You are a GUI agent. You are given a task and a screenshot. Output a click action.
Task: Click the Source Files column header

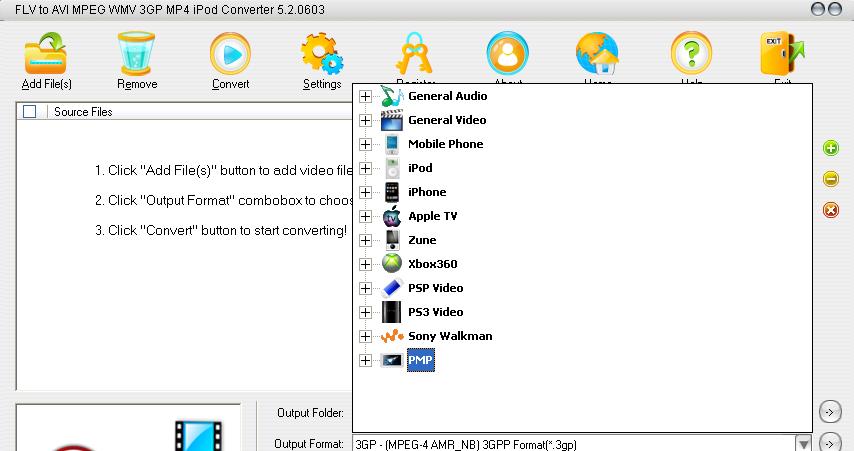[83, 112]
